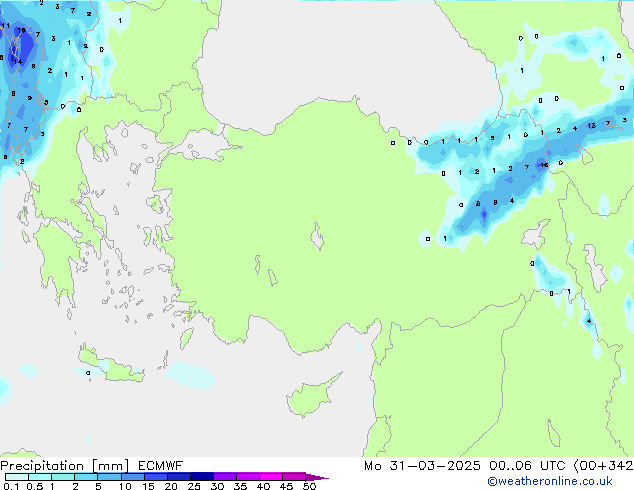Click the "25" legend scale label

194,486
